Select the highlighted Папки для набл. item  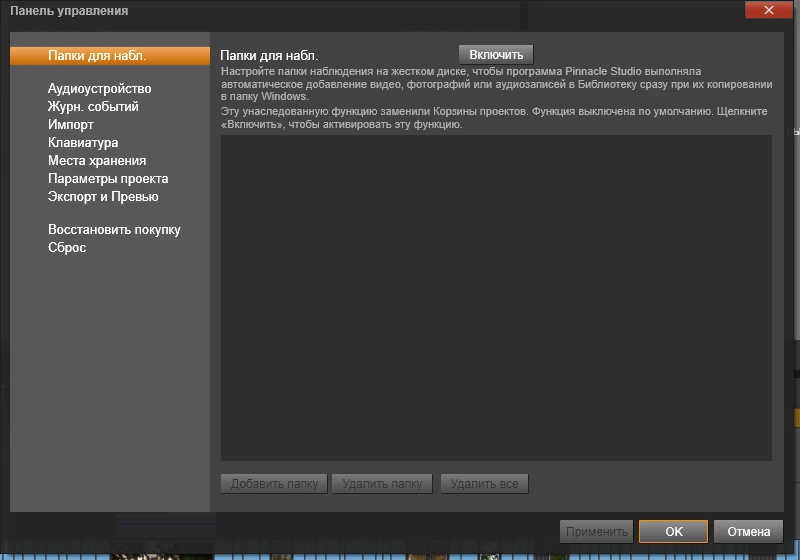pyautogui.click(x=110, y=56)
